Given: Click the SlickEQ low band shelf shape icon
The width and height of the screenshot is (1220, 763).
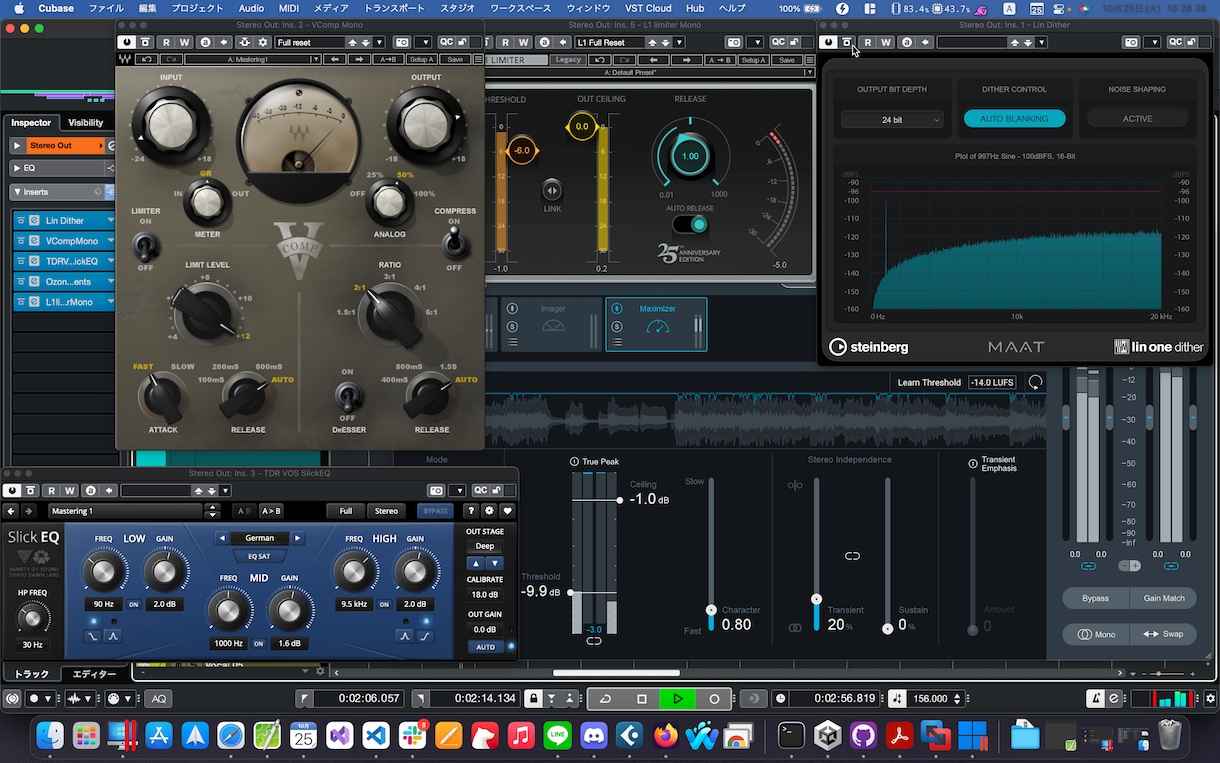Looking at the screenshot, I should point(93,635).
